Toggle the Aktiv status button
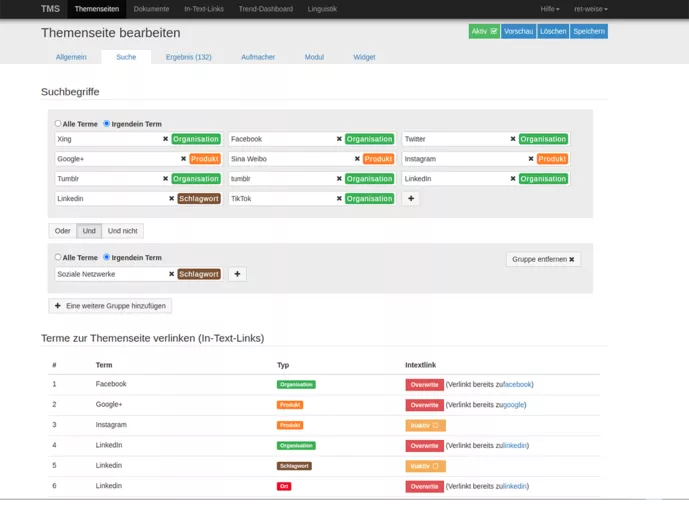Screen dimensions: 689x505 [483, 31]
